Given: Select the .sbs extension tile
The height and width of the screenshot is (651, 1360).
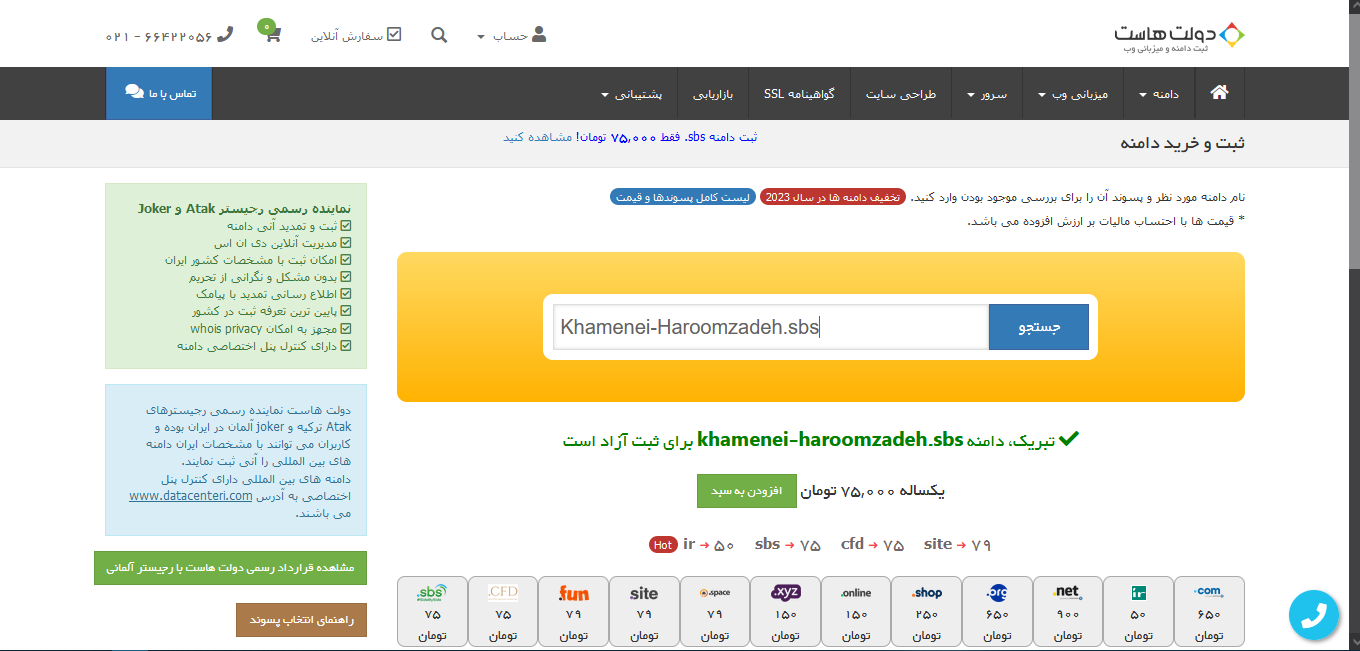Looking at the screenshot, I should click(432, 611).
